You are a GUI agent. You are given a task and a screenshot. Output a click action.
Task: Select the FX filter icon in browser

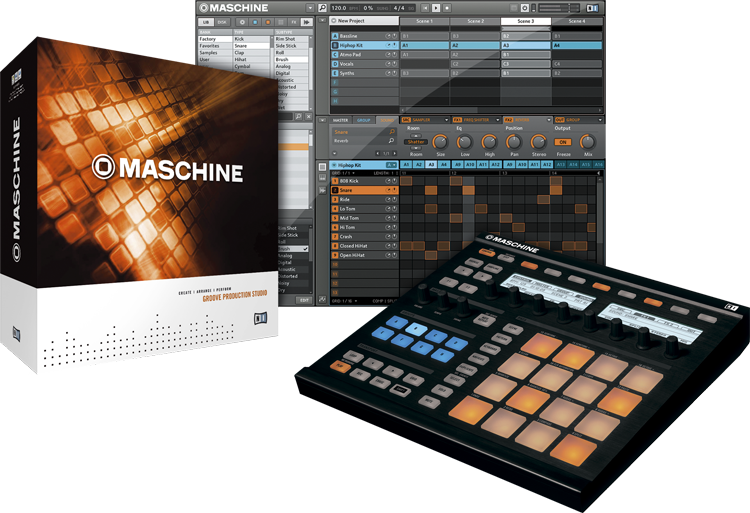point(294,22)
